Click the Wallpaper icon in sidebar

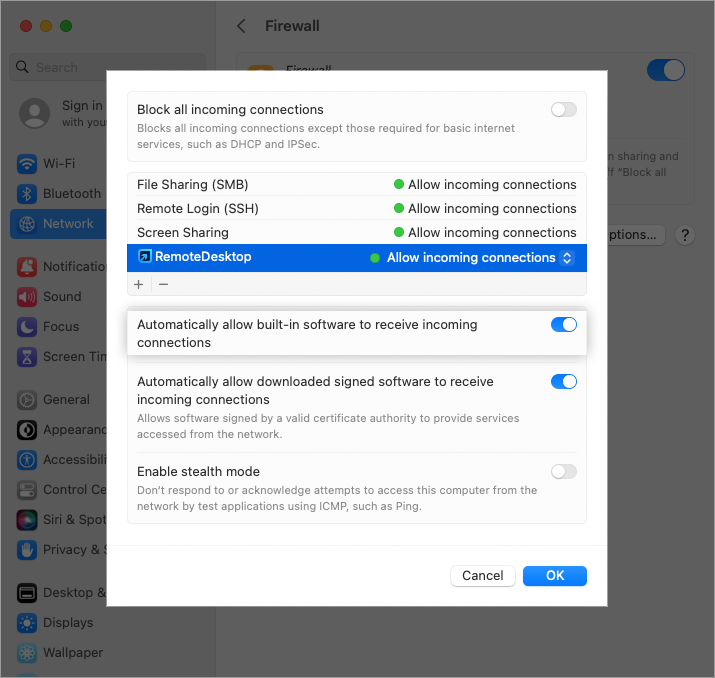[27, 653]
